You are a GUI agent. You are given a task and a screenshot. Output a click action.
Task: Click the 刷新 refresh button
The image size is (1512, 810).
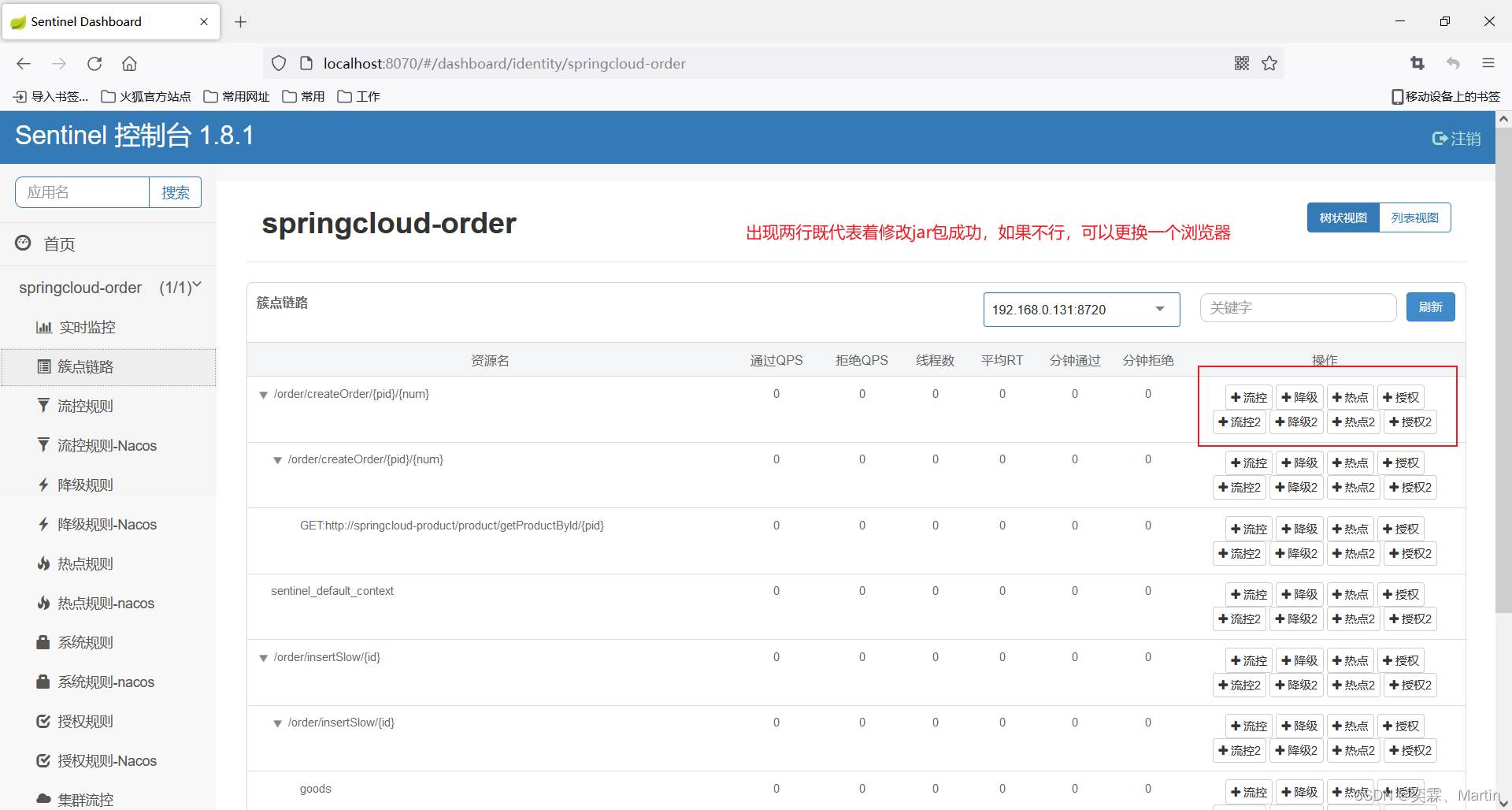tap(1430, 307)
